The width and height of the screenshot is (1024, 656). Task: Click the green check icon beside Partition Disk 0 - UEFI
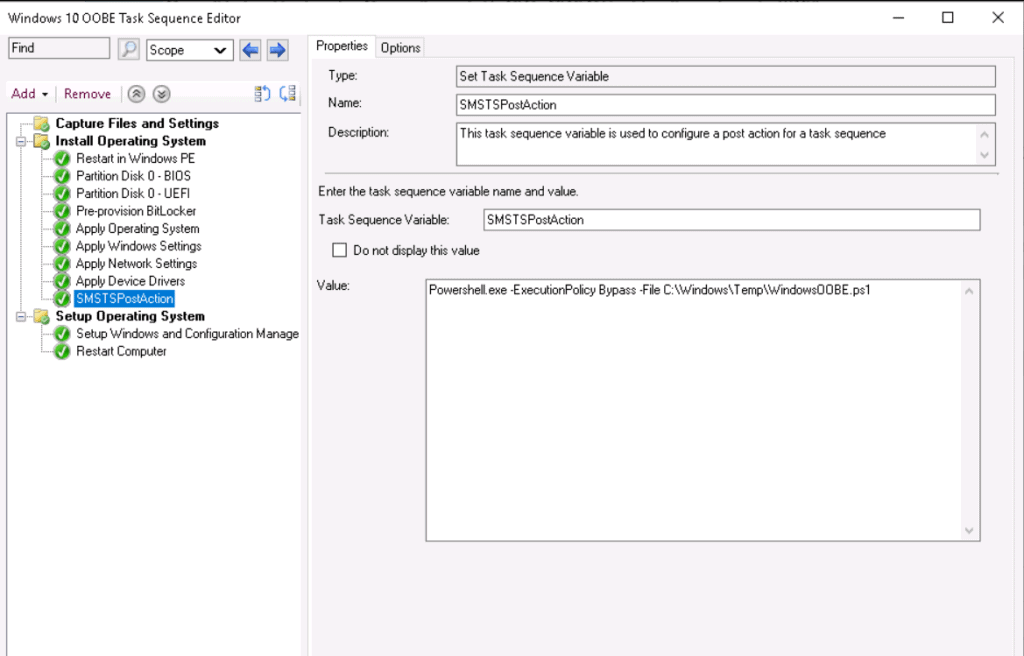pyautogui.click(x=62, y=194)
